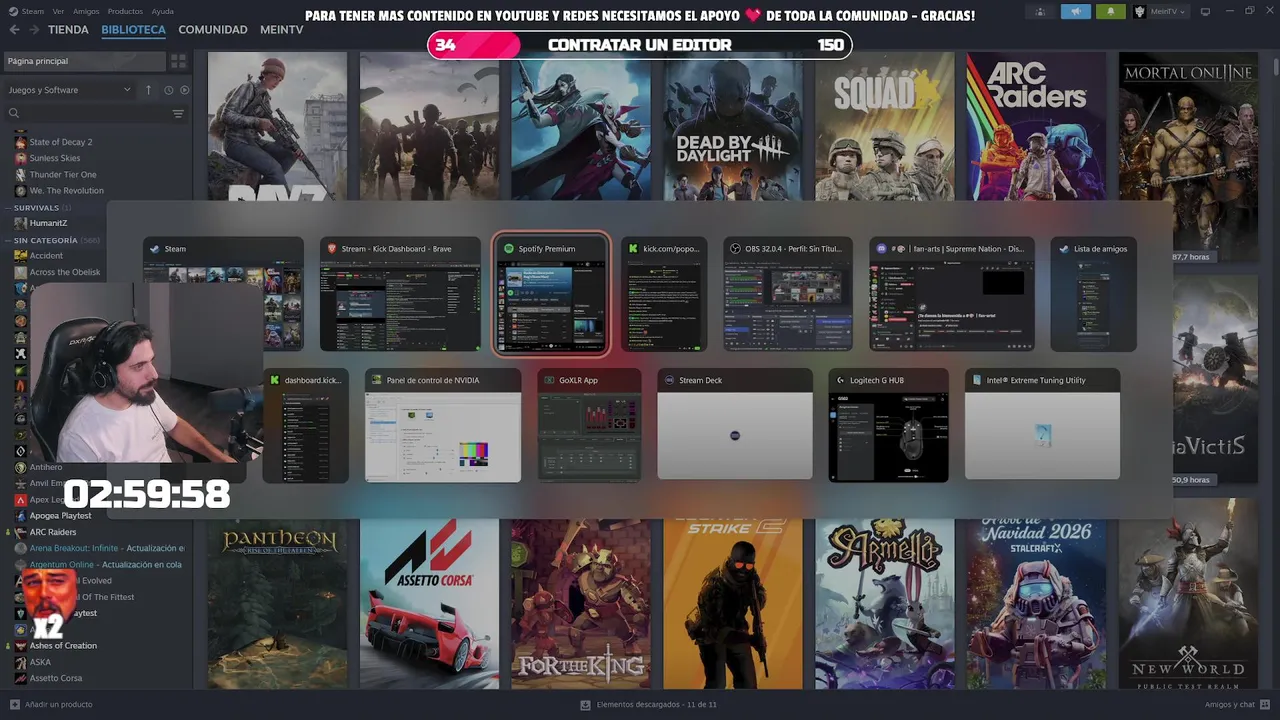
Task: Switch to Stream - Kick Dashboard Brave window
Action: pyautogui.click(x=400, y=295)
